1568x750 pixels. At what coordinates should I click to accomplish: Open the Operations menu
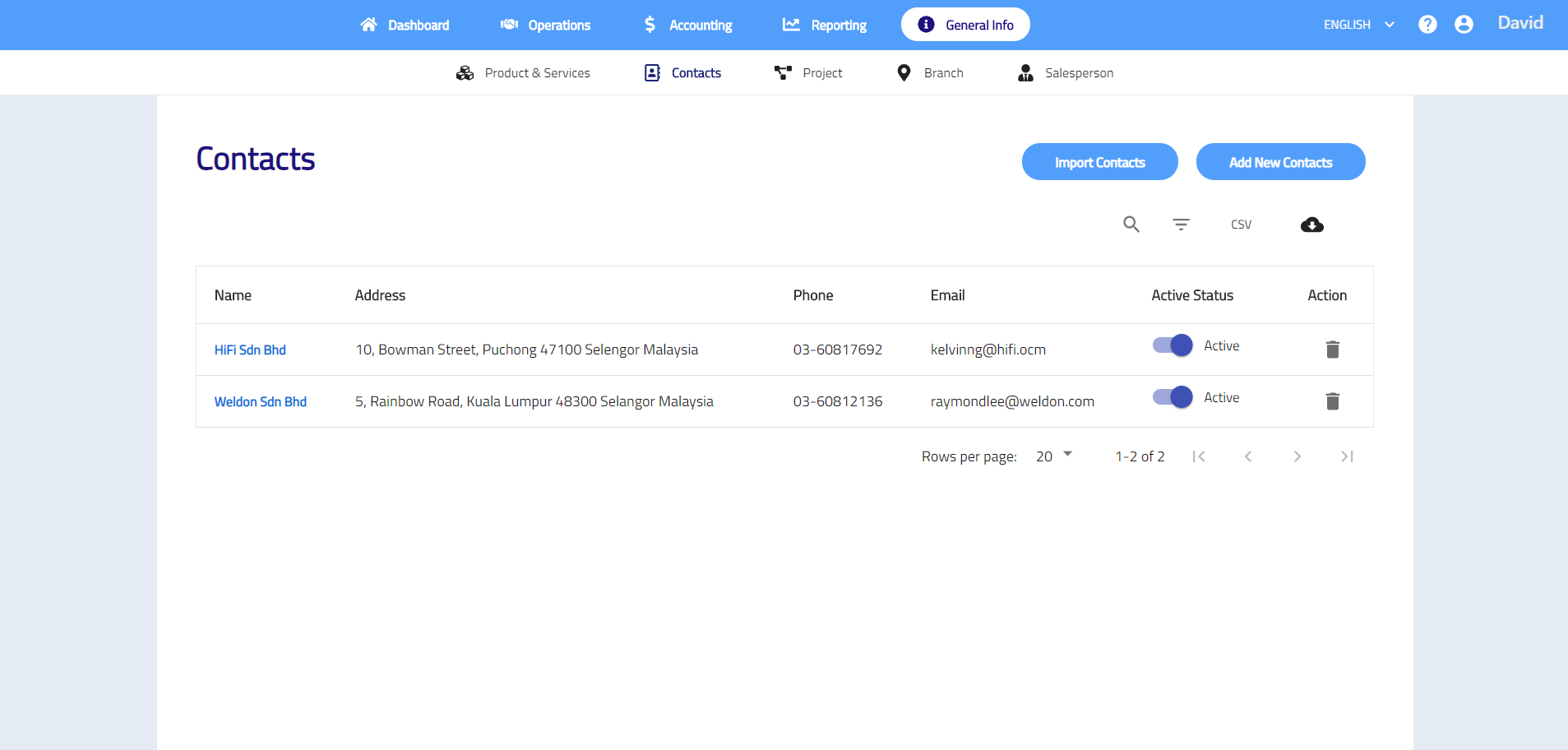[x=546, y=25]
